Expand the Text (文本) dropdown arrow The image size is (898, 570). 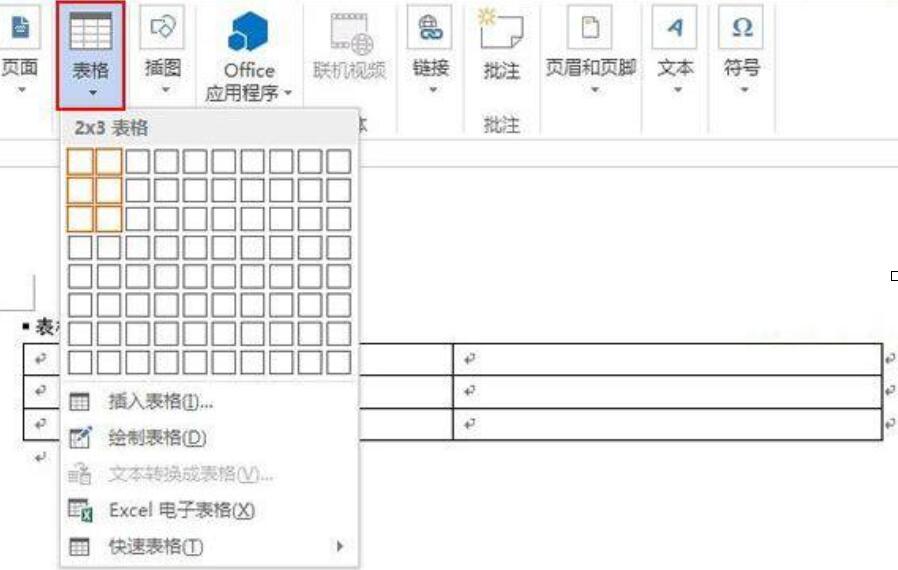678,90
